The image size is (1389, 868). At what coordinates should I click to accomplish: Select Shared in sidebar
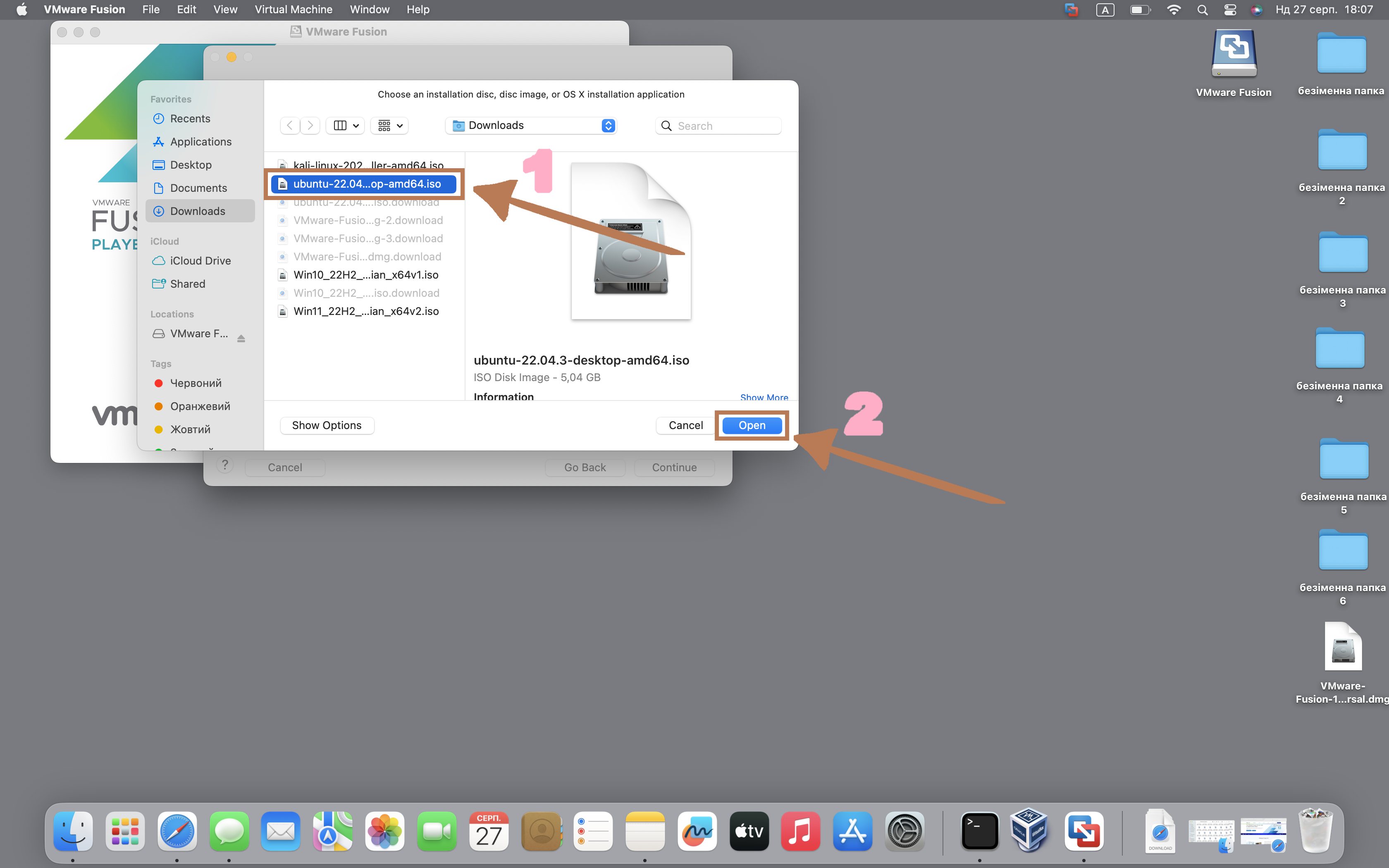click(200, 284)
